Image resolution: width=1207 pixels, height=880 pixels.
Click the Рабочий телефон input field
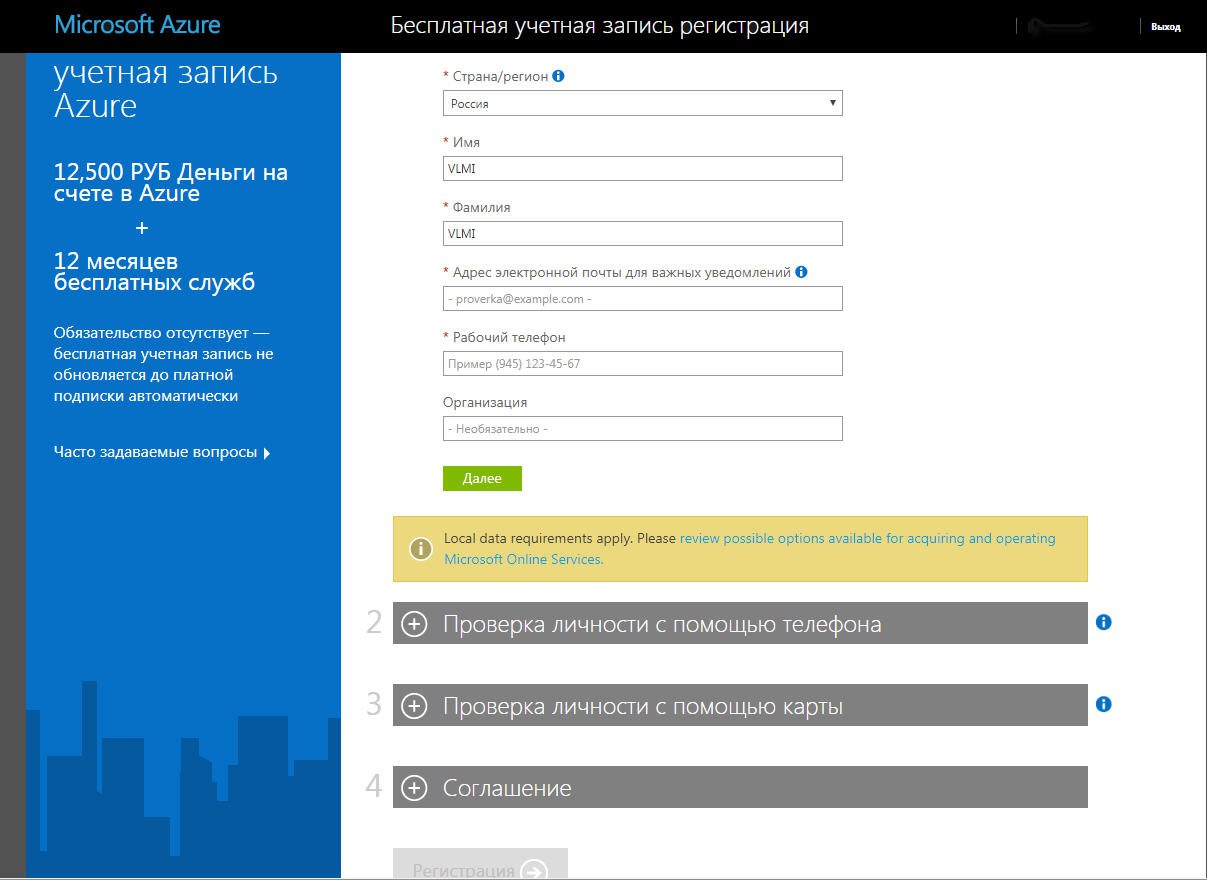[x=642, y=363]
